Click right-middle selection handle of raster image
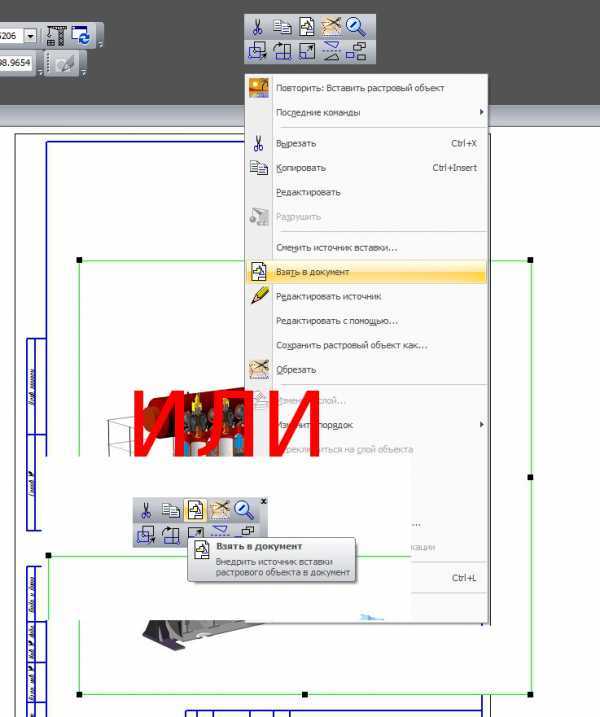The height and width of the screenshot is (717, 600). coord(530,477)
